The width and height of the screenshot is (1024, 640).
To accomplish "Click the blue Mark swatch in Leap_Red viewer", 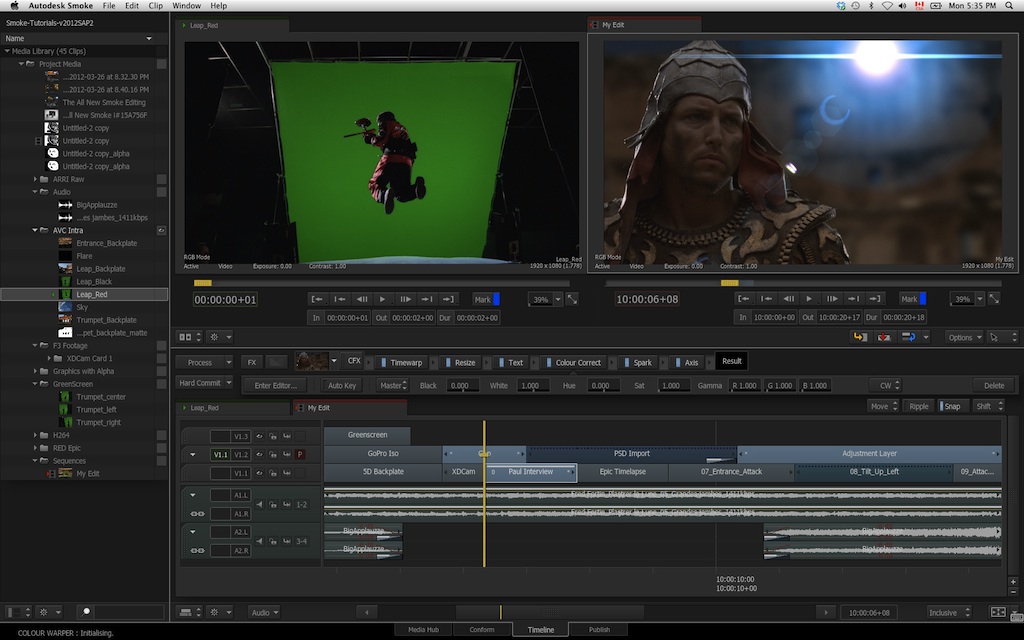I will tap(496, 299).
